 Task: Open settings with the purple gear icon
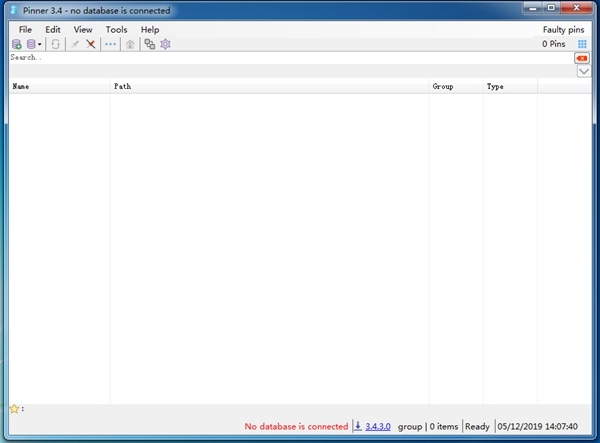165,44
